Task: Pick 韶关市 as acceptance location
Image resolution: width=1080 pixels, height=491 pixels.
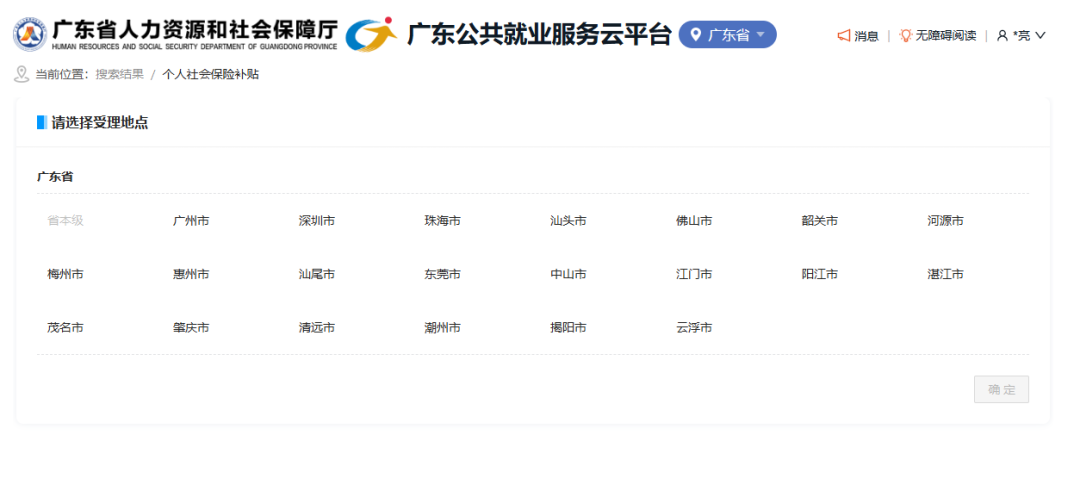Action: [x=820, y=221]
